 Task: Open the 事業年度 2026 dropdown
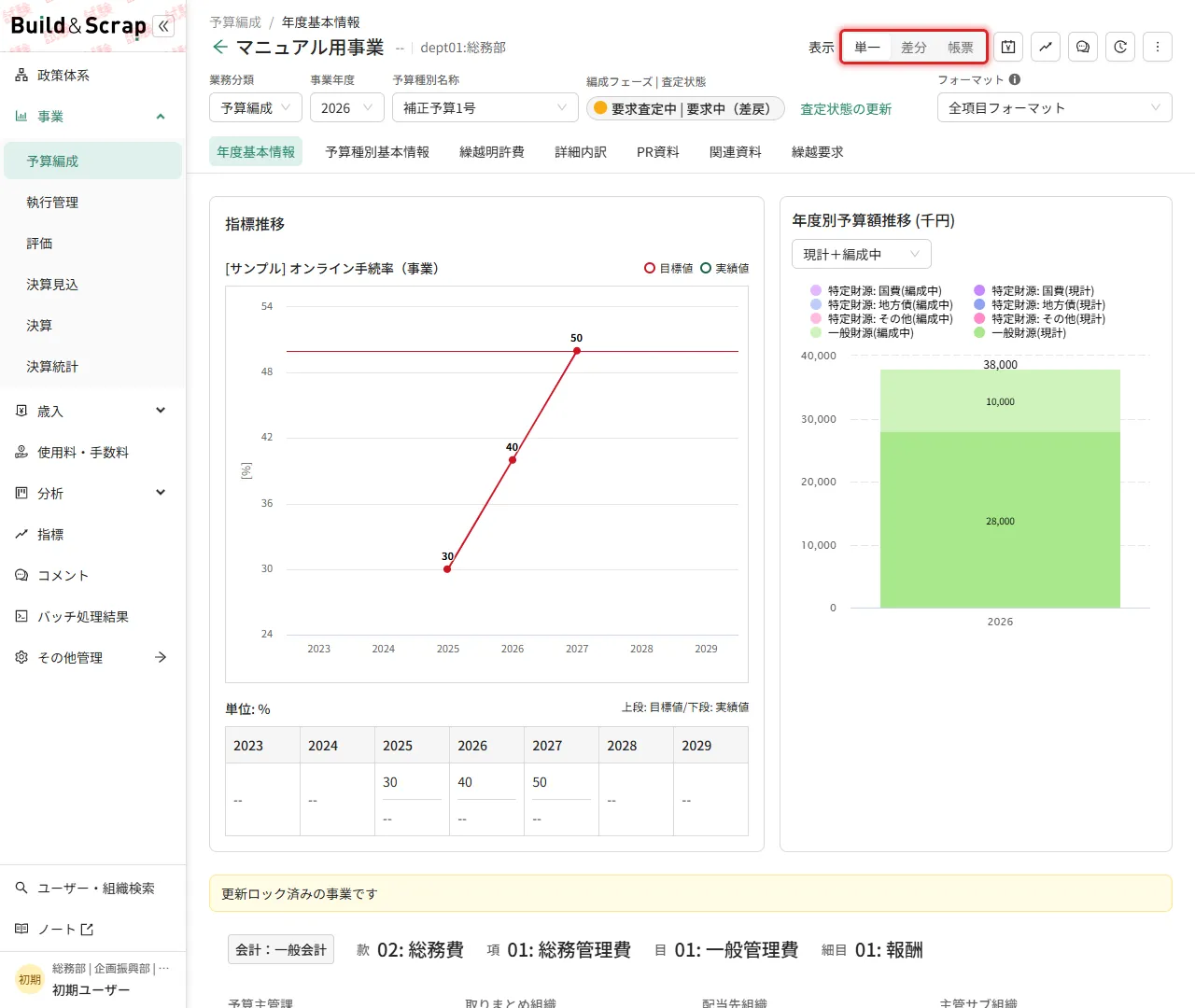pyautogui.click(x=347, y=107)
